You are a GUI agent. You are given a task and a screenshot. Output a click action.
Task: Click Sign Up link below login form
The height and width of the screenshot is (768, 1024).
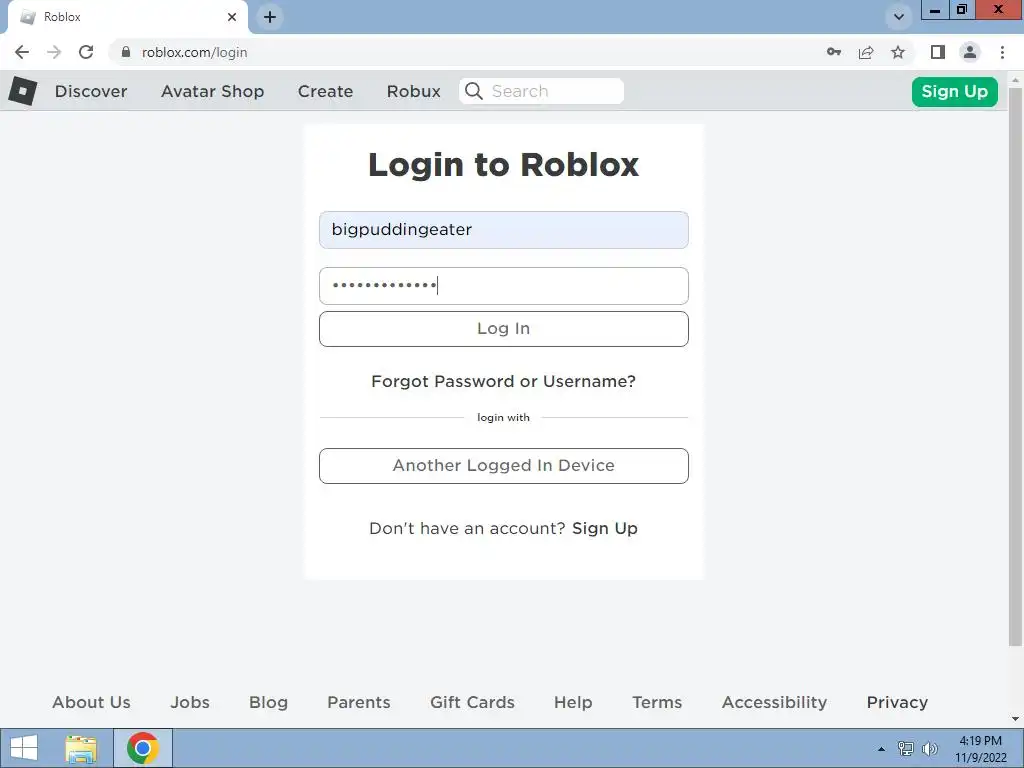click(x=604, y=528)
